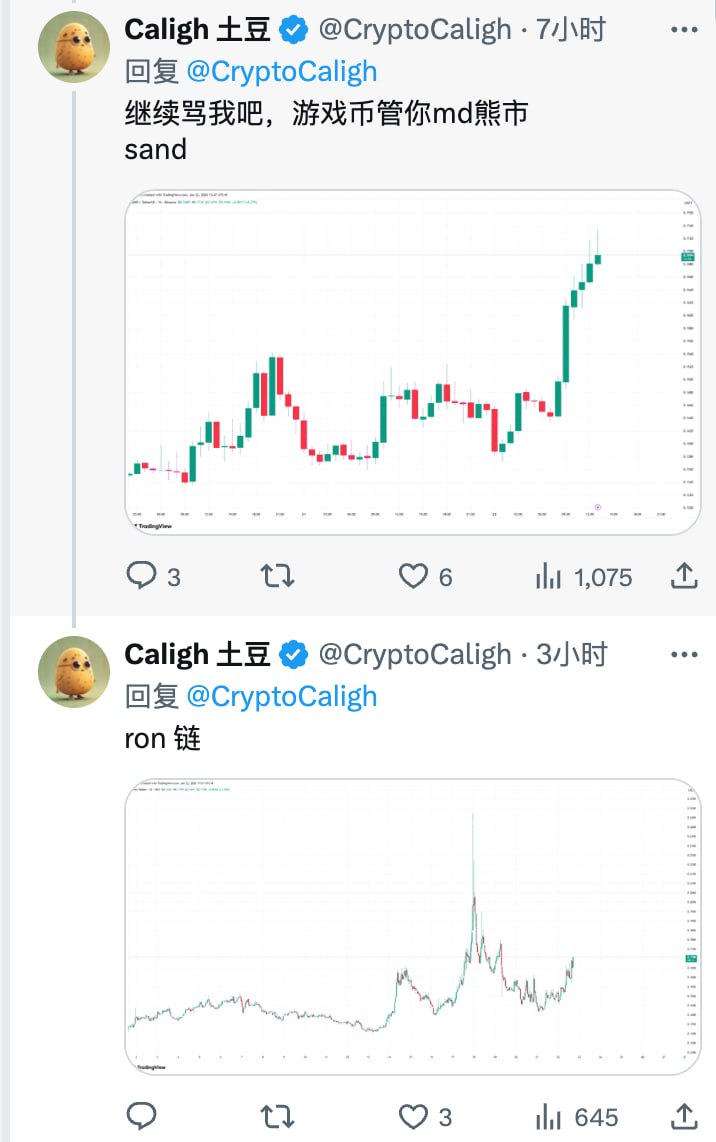The height and width of the screenshot is (1142, 716).
Task: Click the potato avatar on the second tweet
Action: pos(73,672)
